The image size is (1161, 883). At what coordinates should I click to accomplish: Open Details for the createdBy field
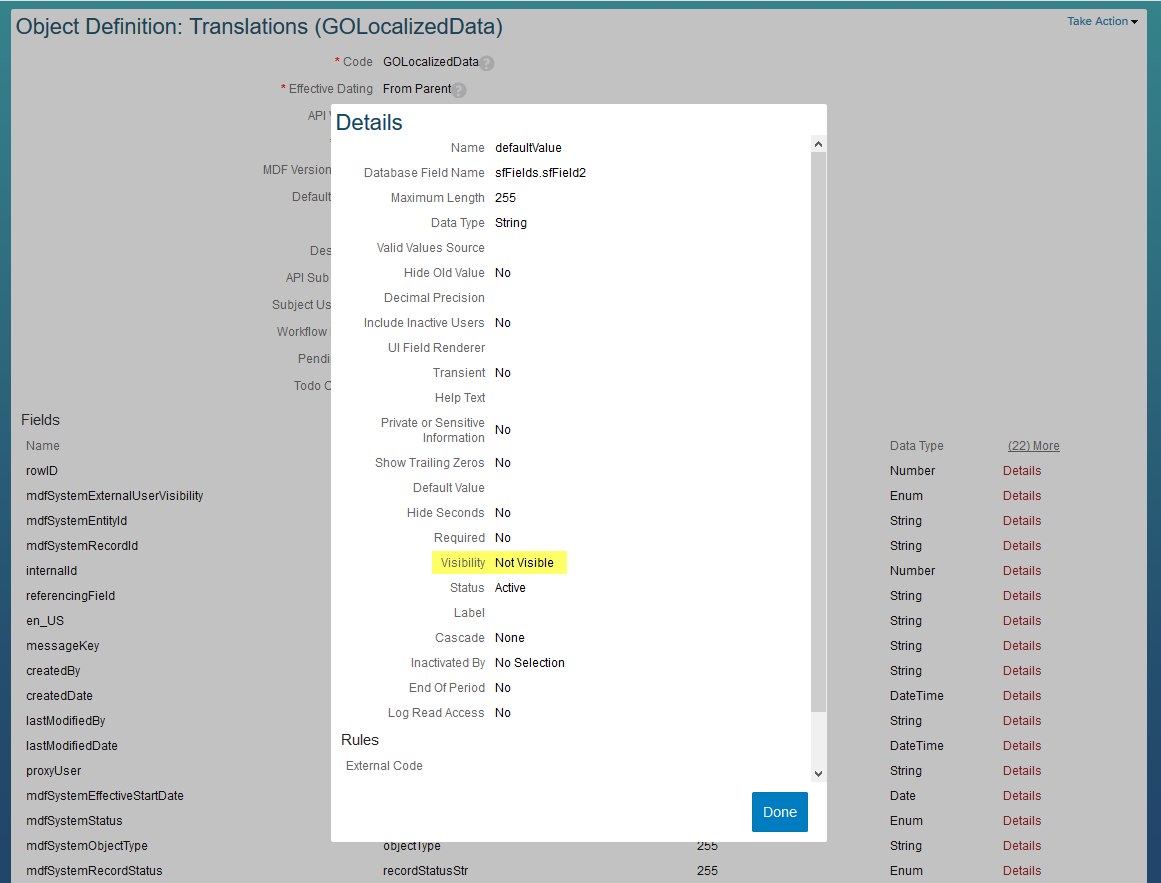point(1022,671)
